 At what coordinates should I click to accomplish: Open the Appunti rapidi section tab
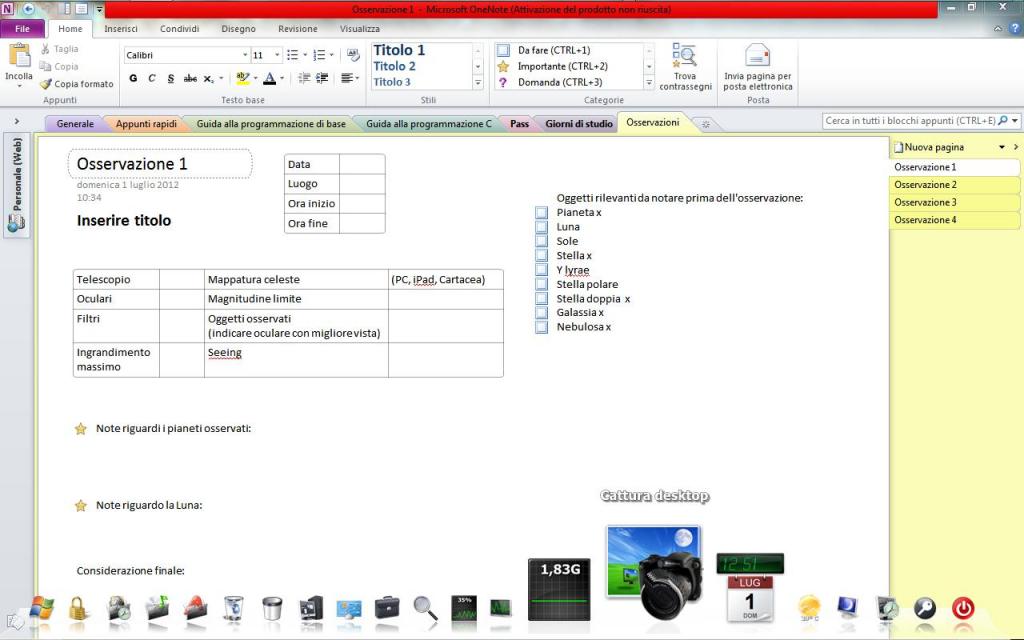pyautogui.click(x=146, y=123)
